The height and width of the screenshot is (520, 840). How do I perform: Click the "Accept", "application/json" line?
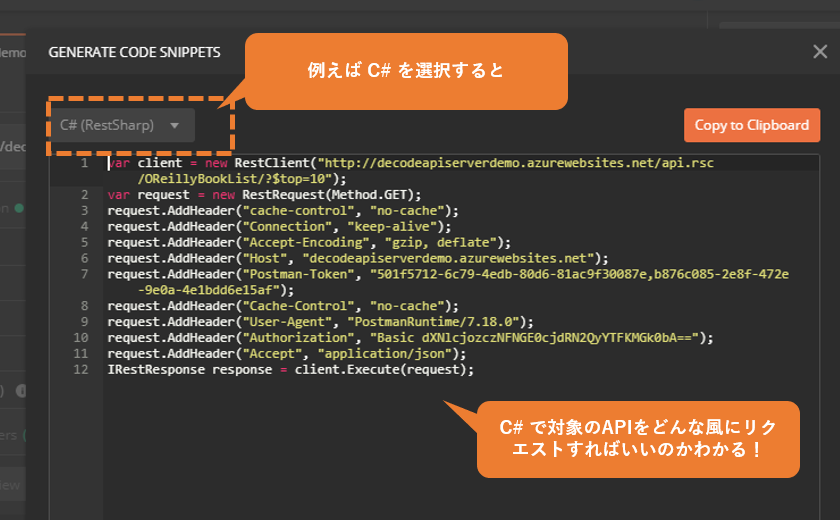287,354
